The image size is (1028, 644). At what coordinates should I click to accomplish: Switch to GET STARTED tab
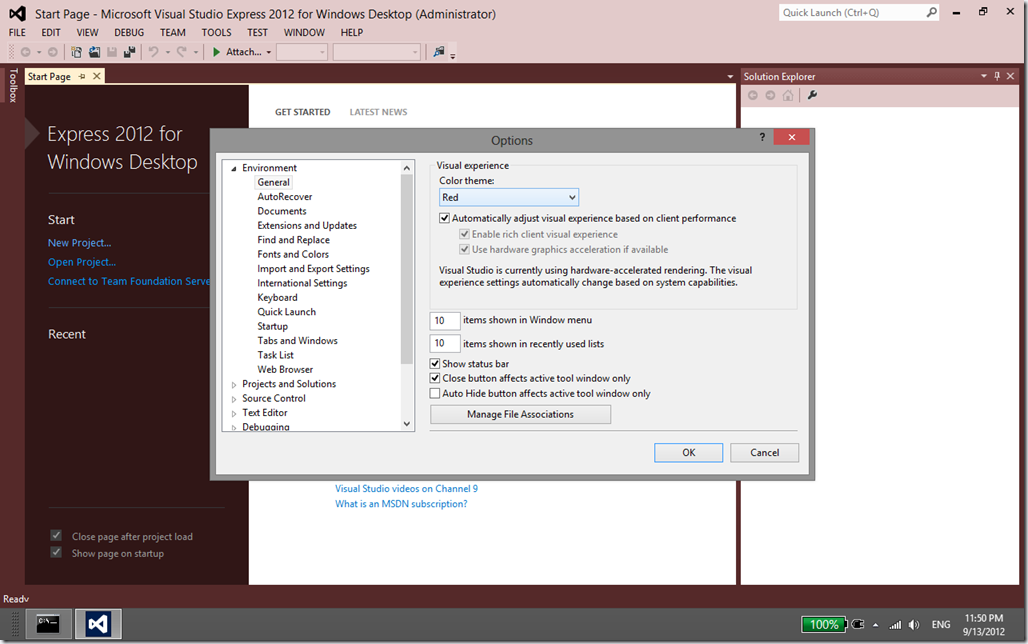coord(302,112)
